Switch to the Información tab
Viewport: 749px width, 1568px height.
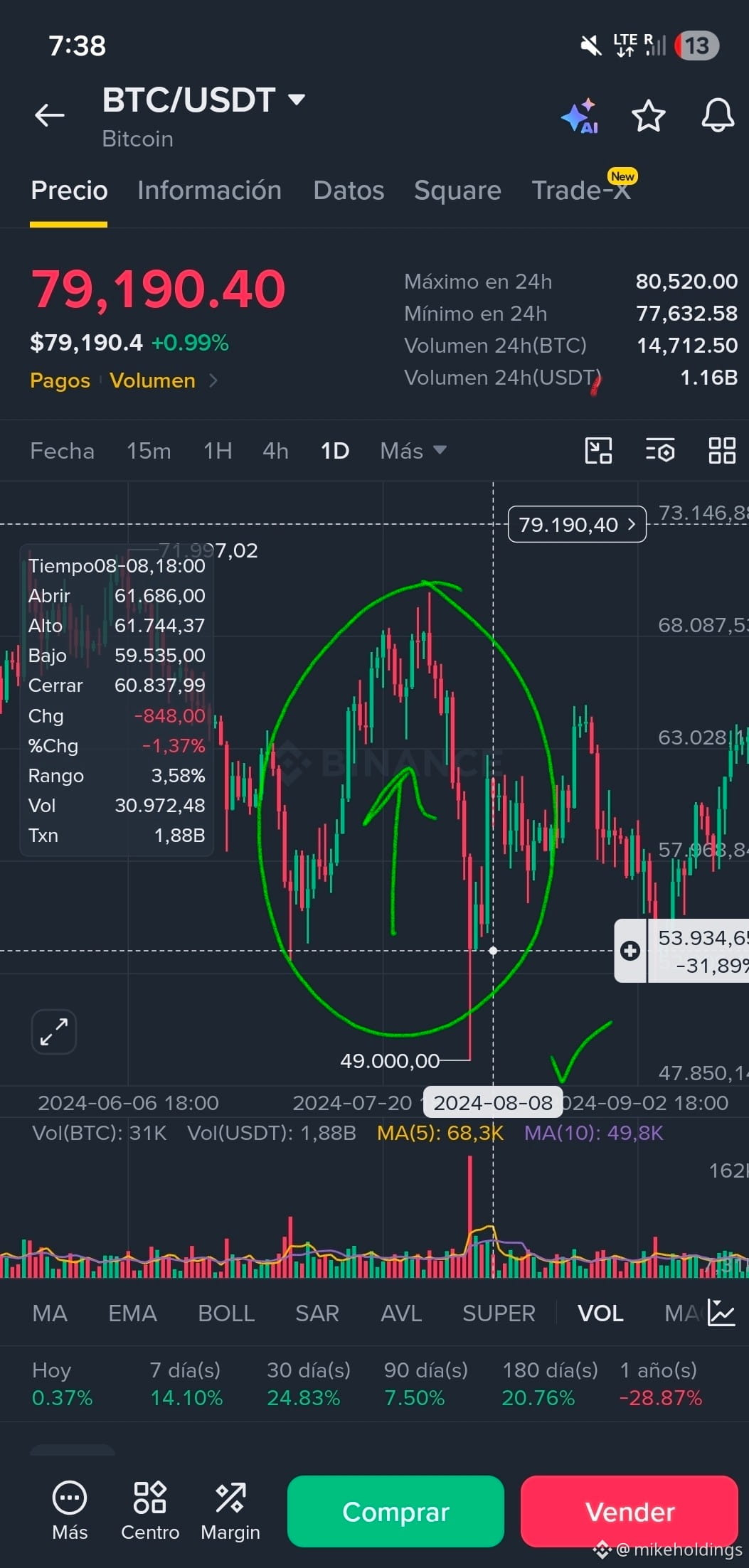click(209, 191)
